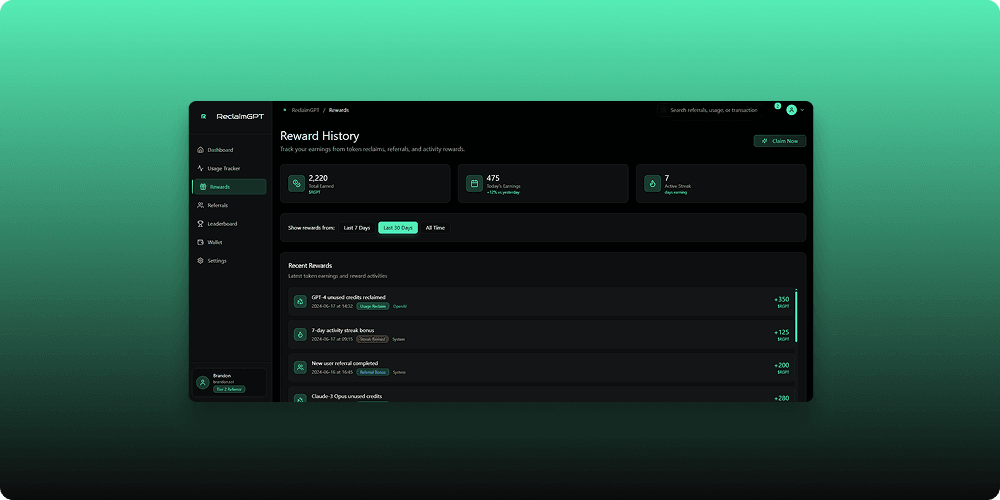Screen dimensions: 1000x500
Task: Click the profile avatar in top bar
Action: click(791, 110)
